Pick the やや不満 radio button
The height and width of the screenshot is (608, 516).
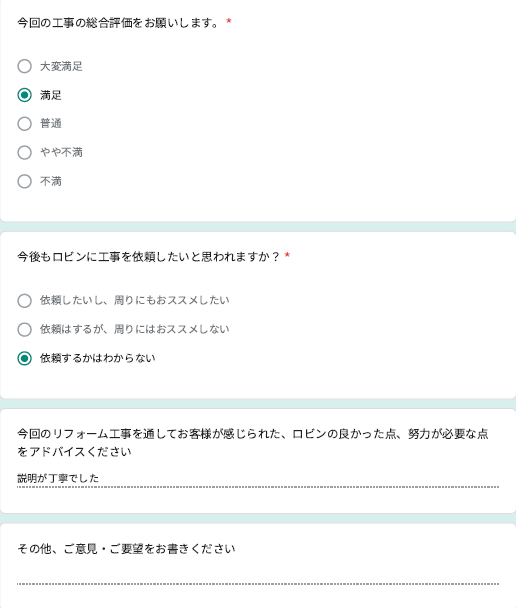(24, 152)
